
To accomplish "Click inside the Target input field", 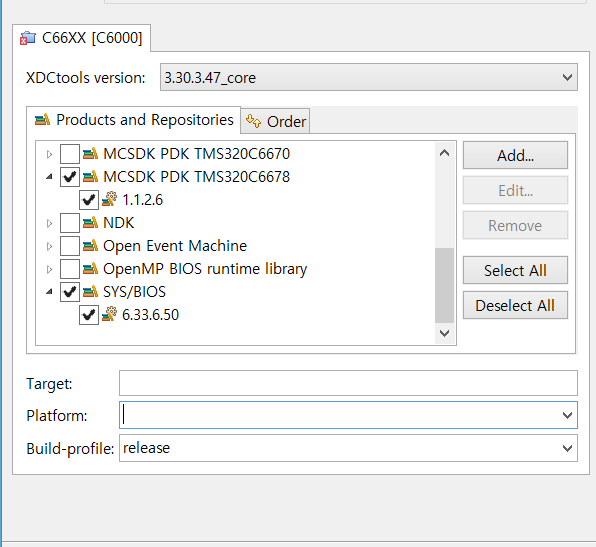I will tap(348, 383).
